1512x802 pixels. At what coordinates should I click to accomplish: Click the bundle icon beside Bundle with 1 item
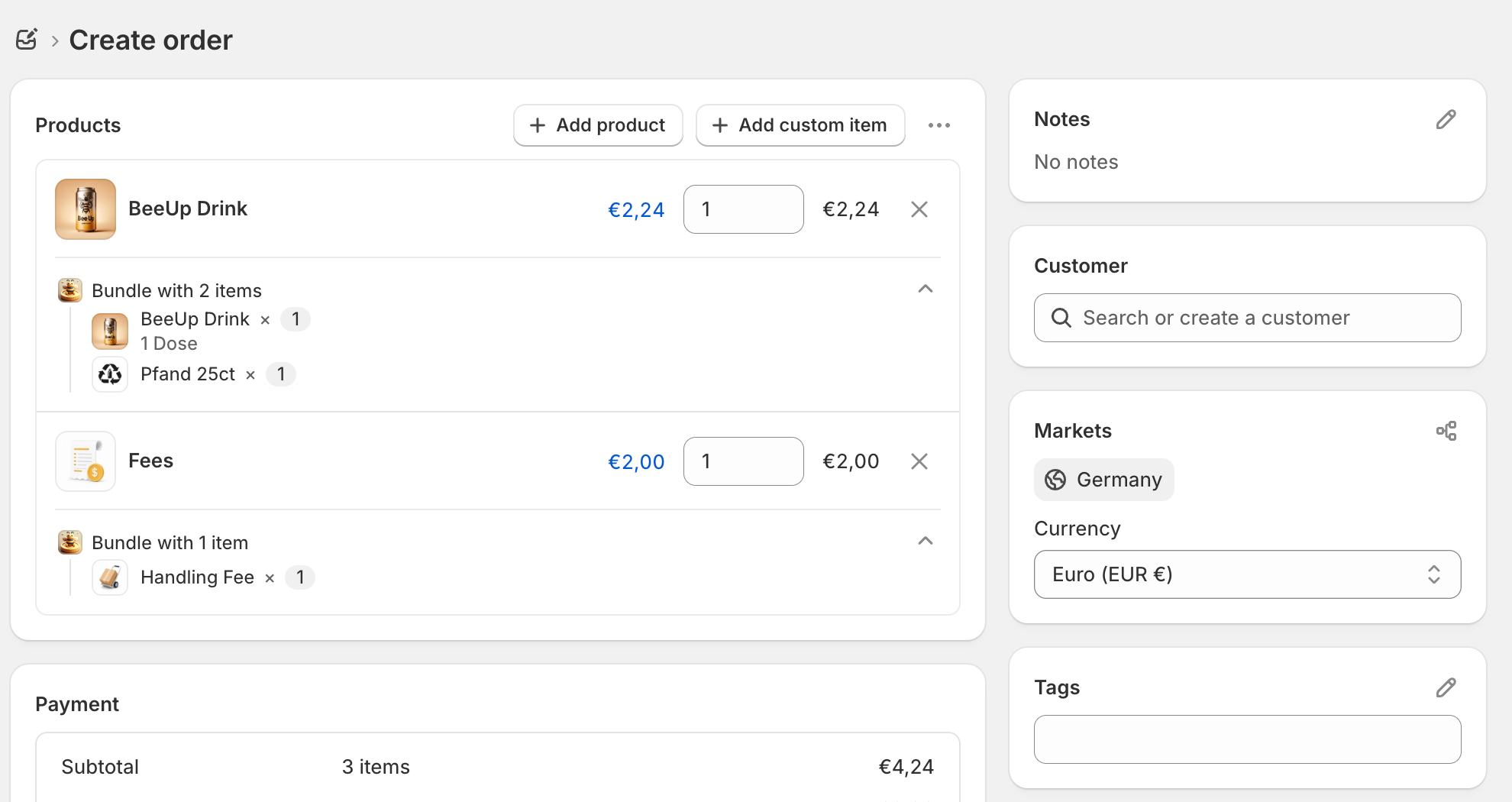70,542
